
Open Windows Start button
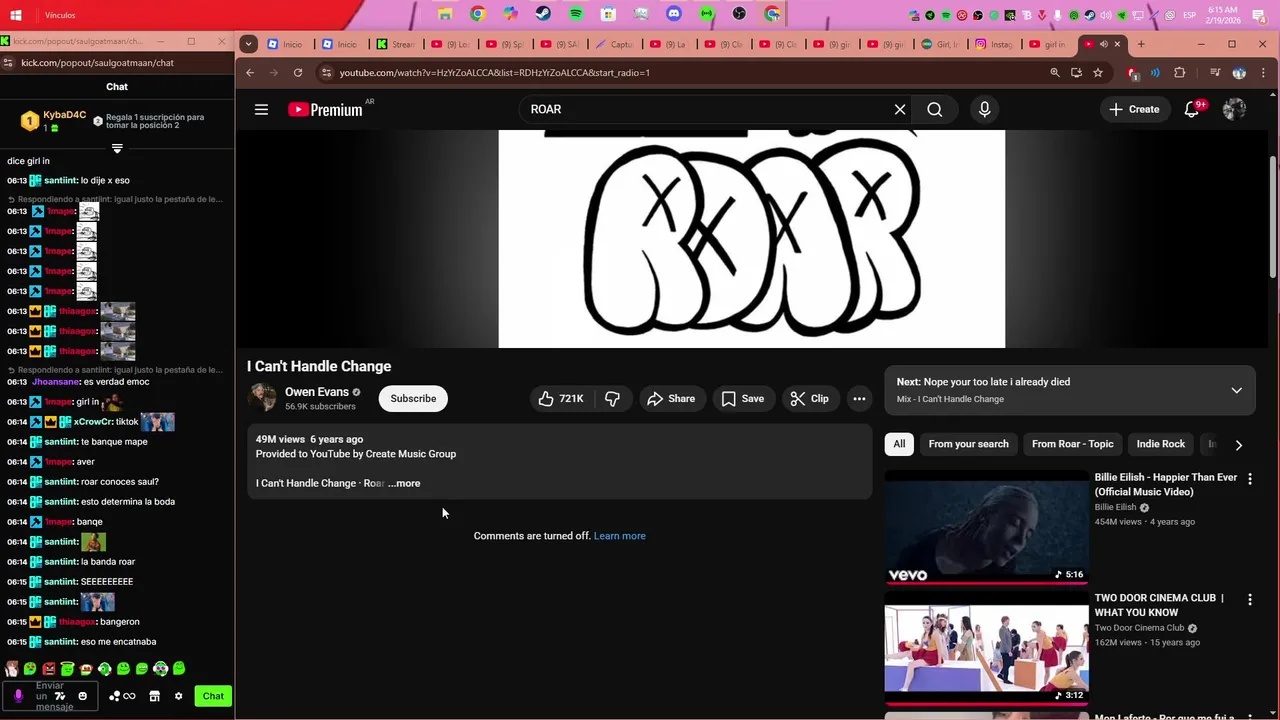[x=16, y=15]
